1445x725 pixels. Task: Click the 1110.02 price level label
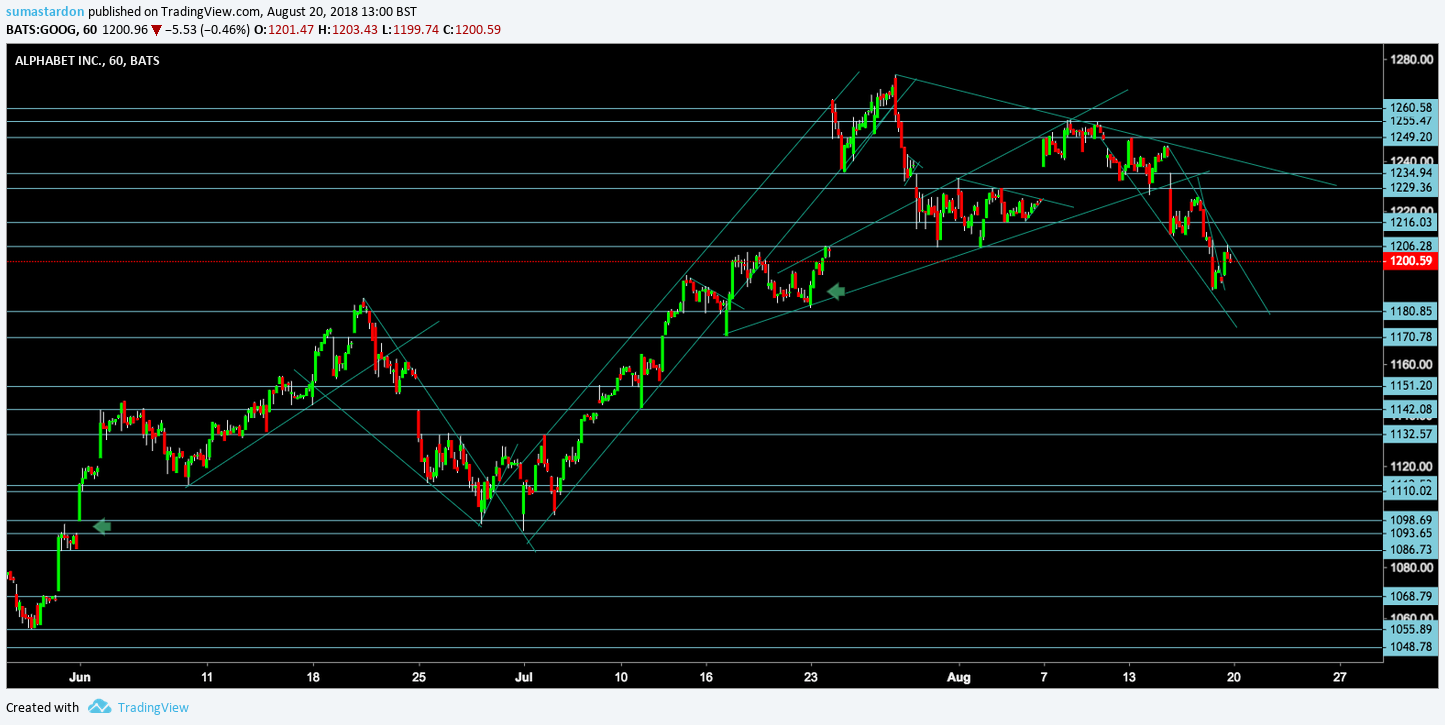pos(1411,491)
